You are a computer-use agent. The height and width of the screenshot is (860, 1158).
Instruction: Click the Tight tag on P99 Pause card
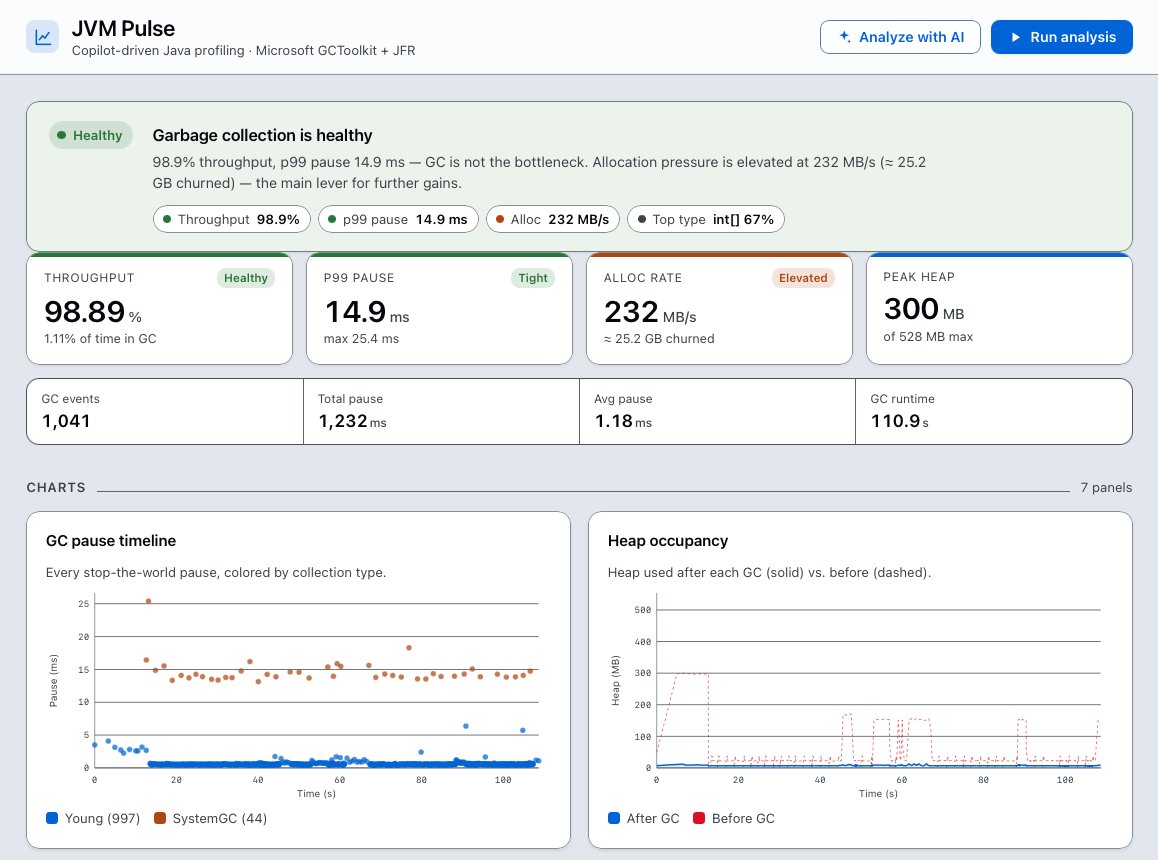pos(532,278)
